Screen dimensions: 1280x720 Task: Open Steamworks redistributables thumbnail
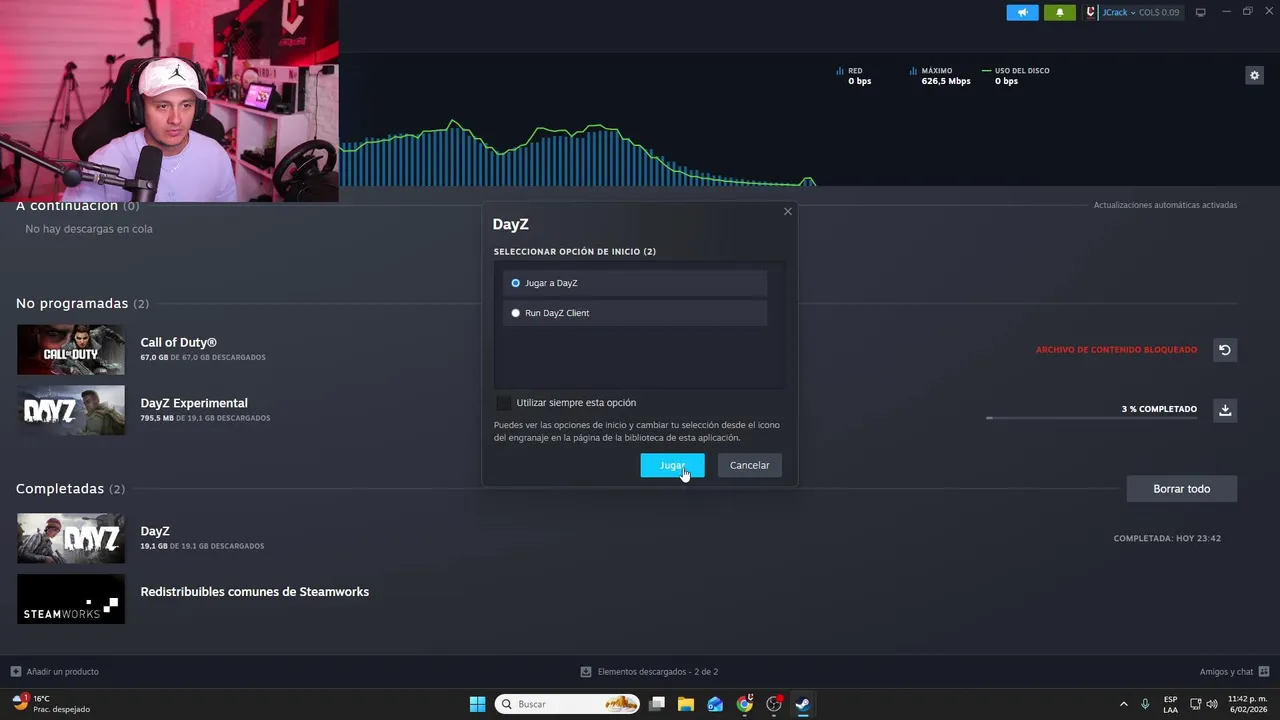click(x=71, y=599)
